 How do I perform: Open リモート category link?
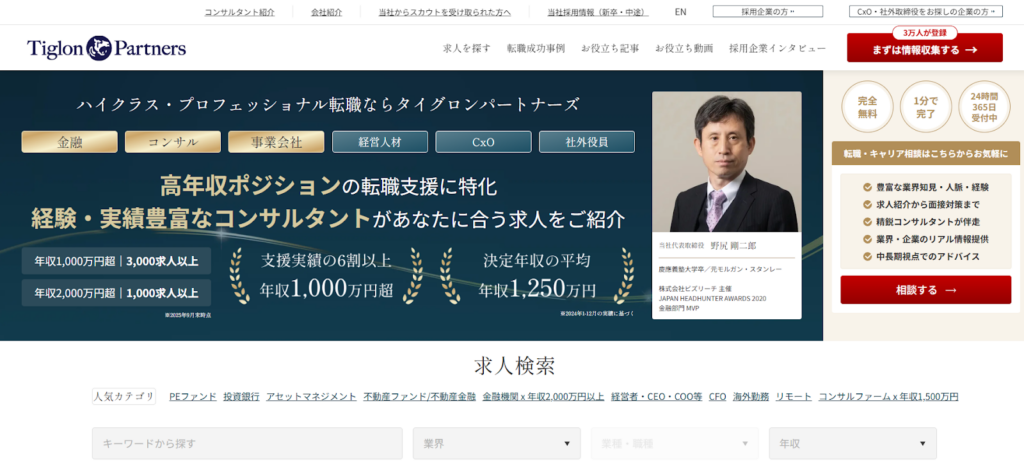point(794,396)
